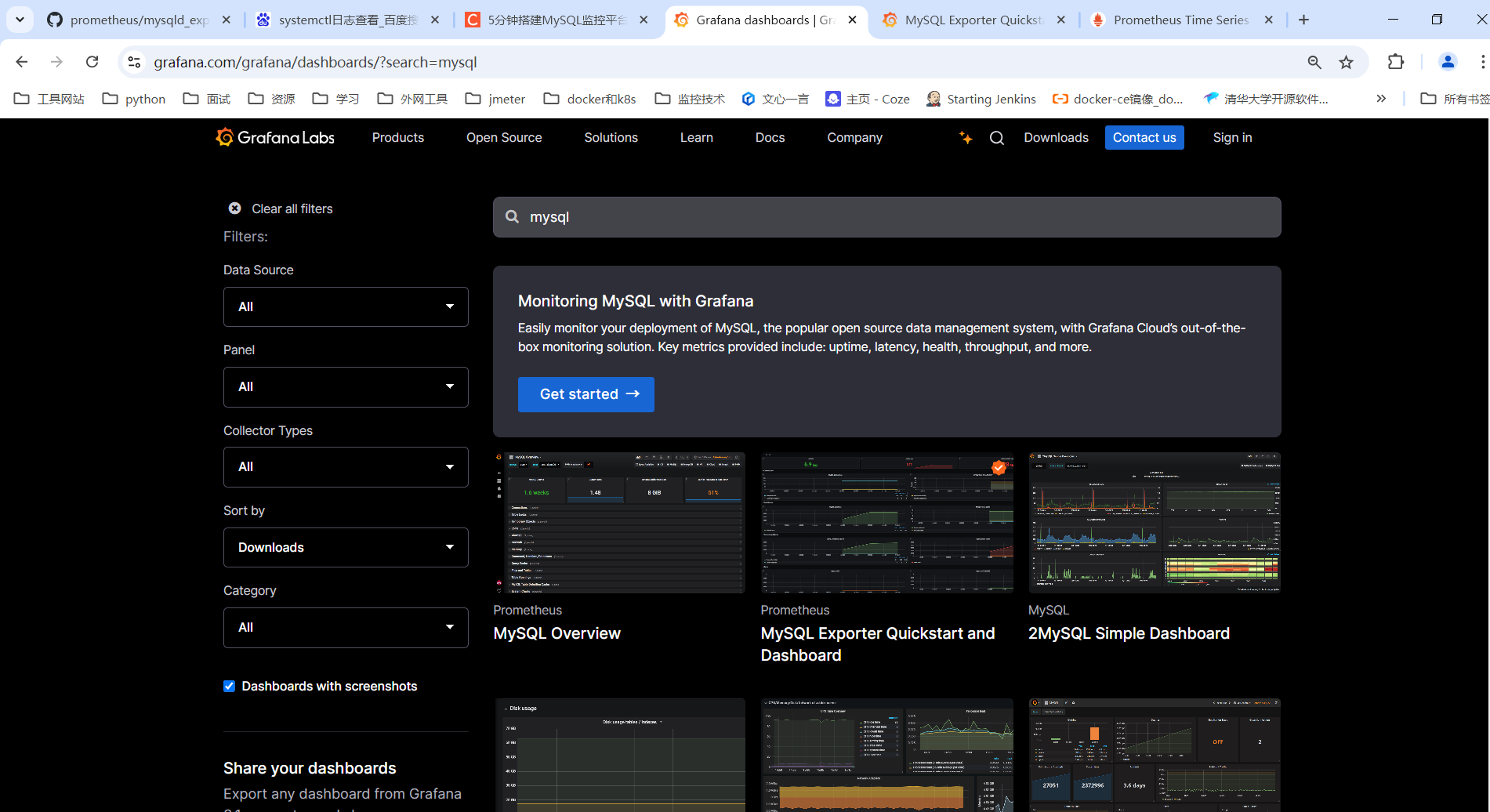Image resolution: width=1490 pixels, height=812 pixels.
Task: Open the docker和k8s bookmarks folder
Action: tap(590, 99)
